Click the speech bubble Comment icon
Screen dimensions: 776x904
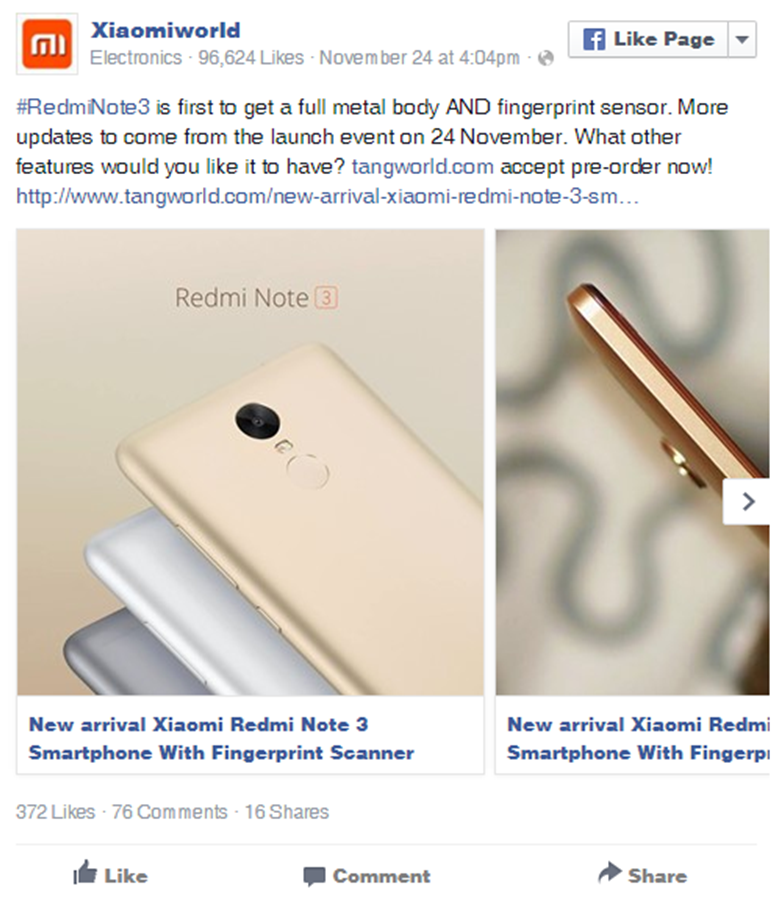point(314,876)
